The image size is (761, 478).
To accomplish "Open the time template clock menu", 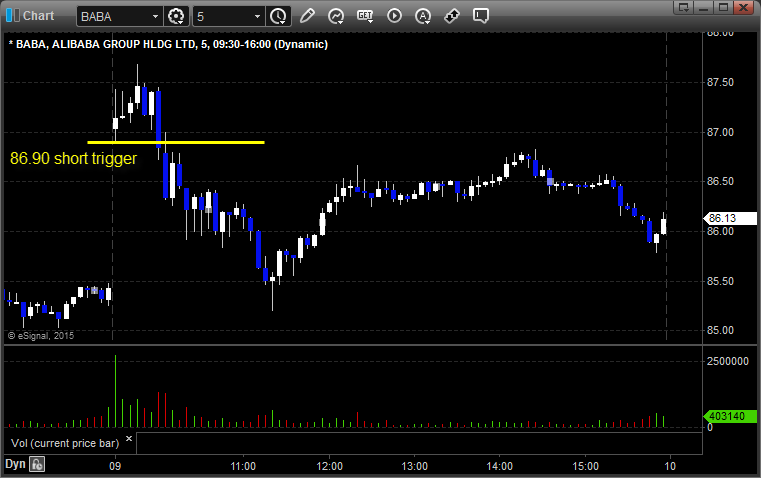I will click(x=279, y=16).
